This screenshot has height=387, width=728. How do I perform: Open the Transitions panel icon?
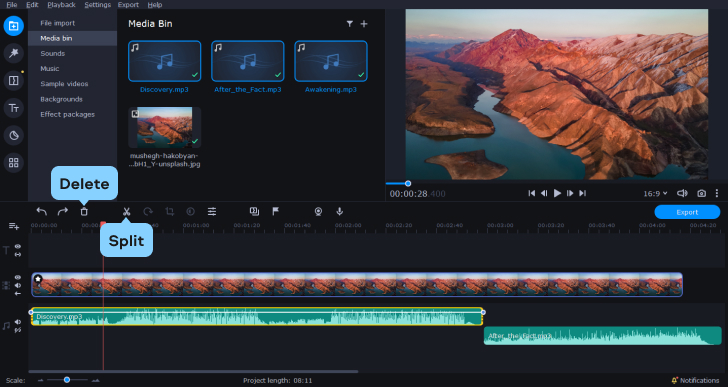(13, 81)
